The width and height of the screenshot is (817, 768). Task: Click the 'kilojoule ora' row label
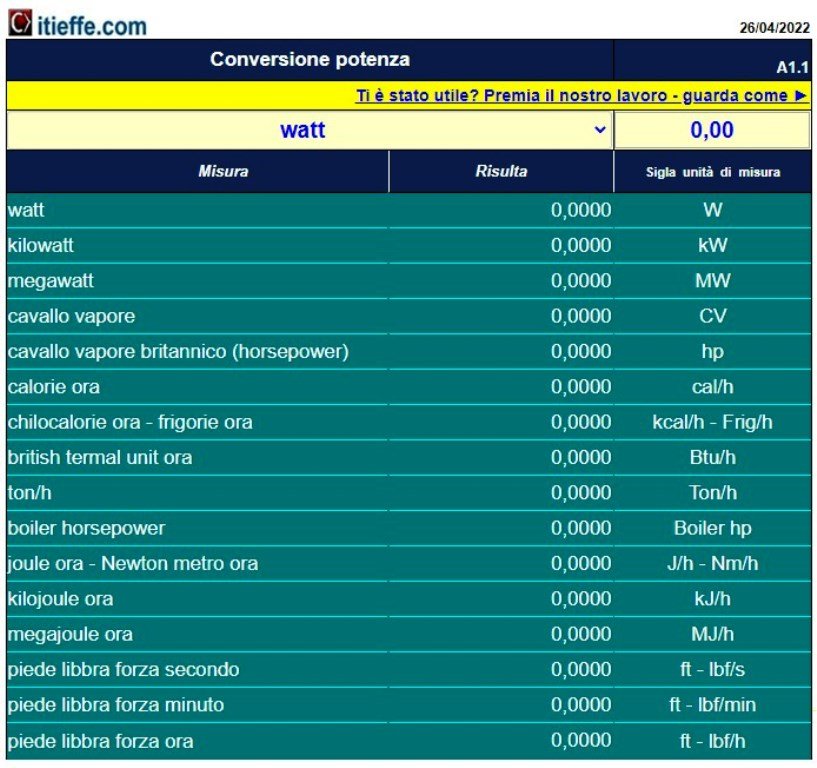tap(60, 599)
